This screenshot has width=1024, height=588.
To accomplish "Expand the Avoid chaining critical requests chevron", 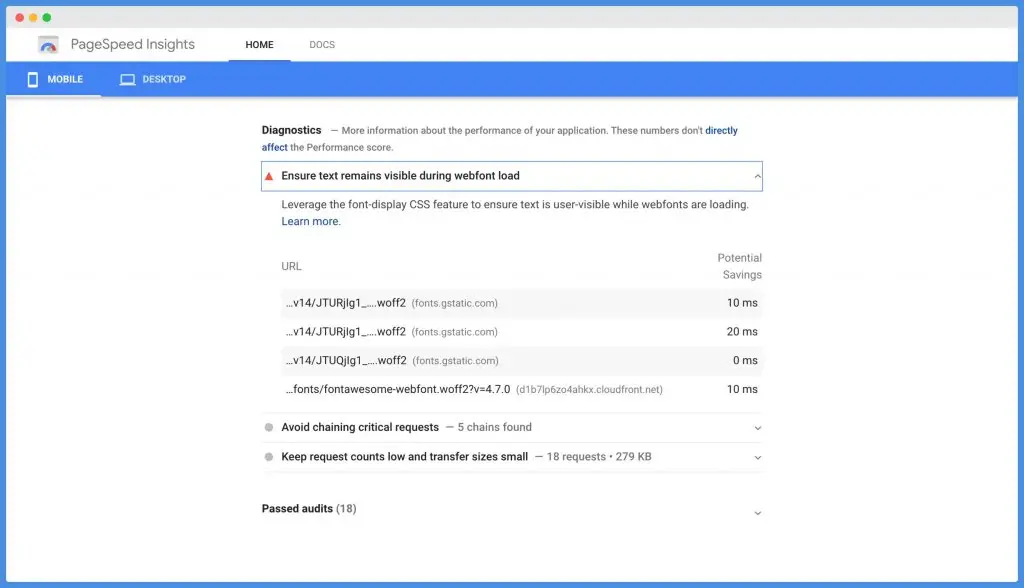I will pyautogui.click(x=757, y=428).
